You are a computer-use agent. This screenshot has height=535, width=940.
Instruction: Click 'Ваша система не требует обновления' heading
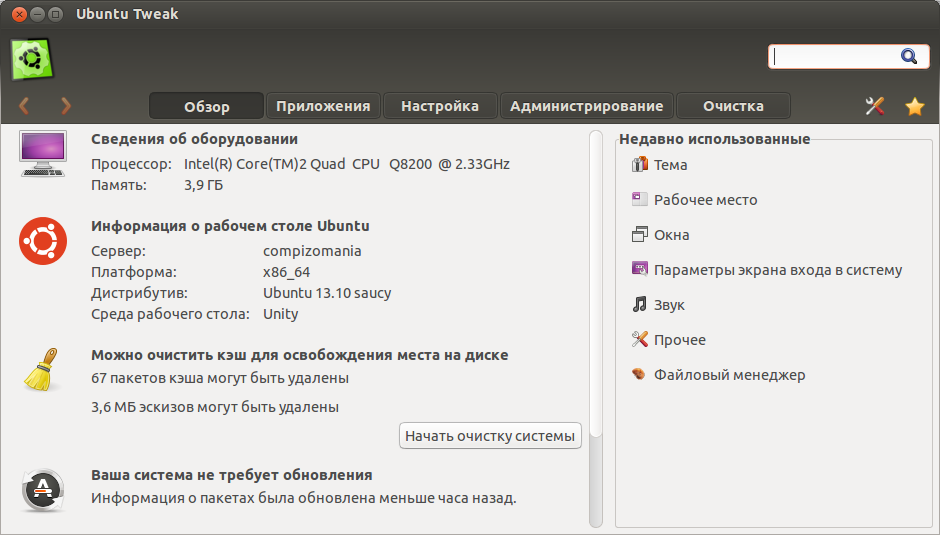tap(231, 475)
